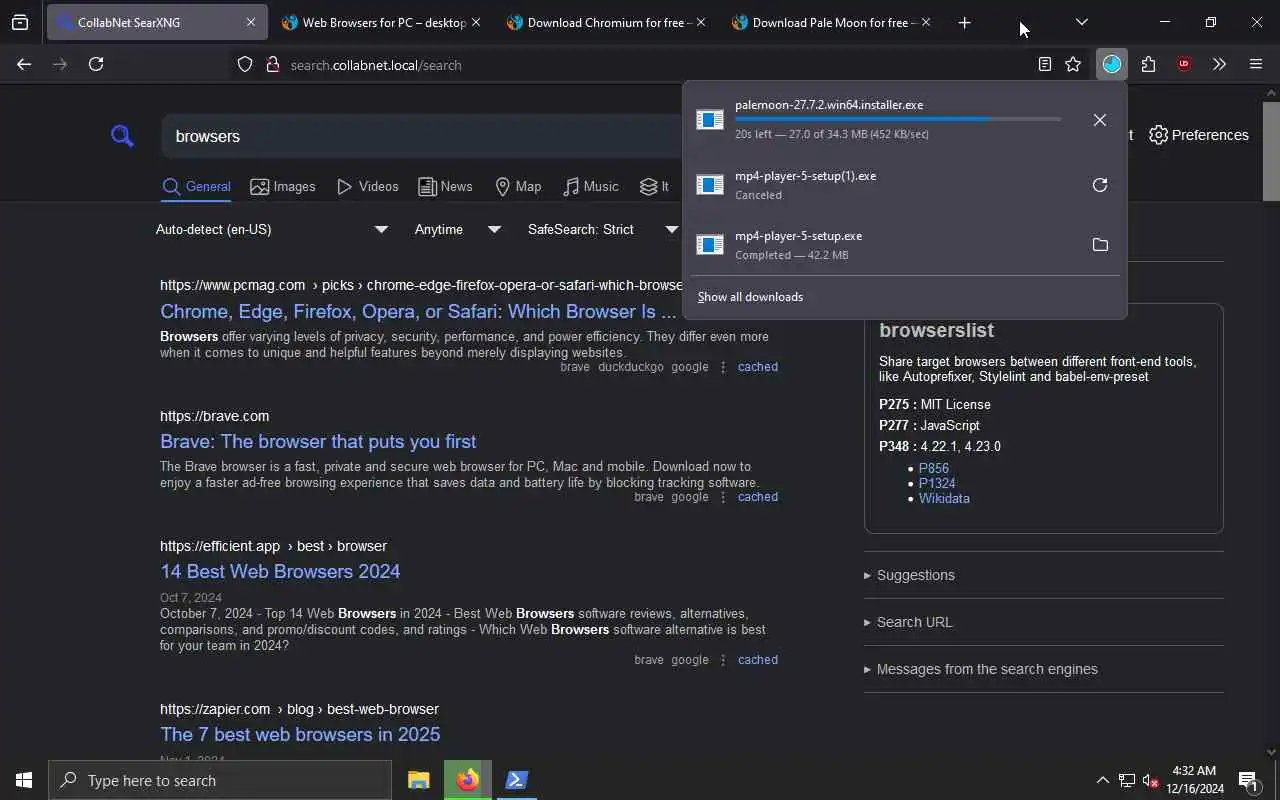
Task: Open the Wikidata link in browserslist box
Action: [x=944, y=498]
